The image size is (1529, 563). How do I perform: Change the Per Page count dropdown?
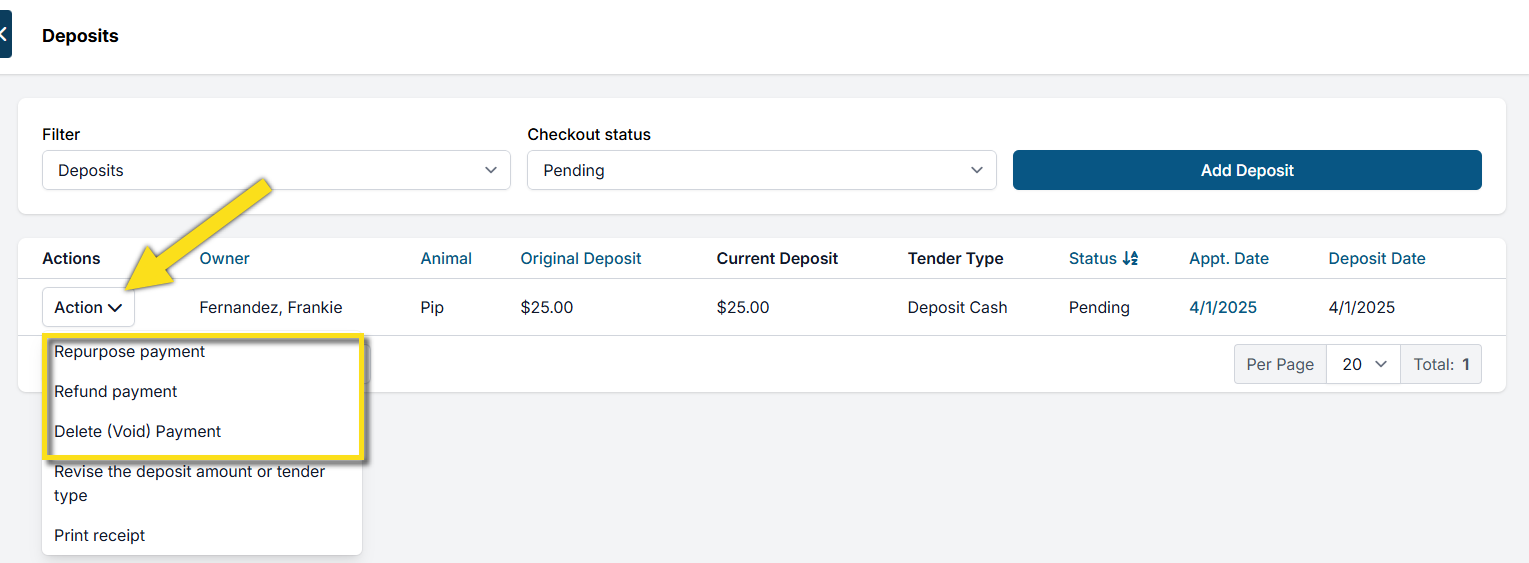[1363, 364]
